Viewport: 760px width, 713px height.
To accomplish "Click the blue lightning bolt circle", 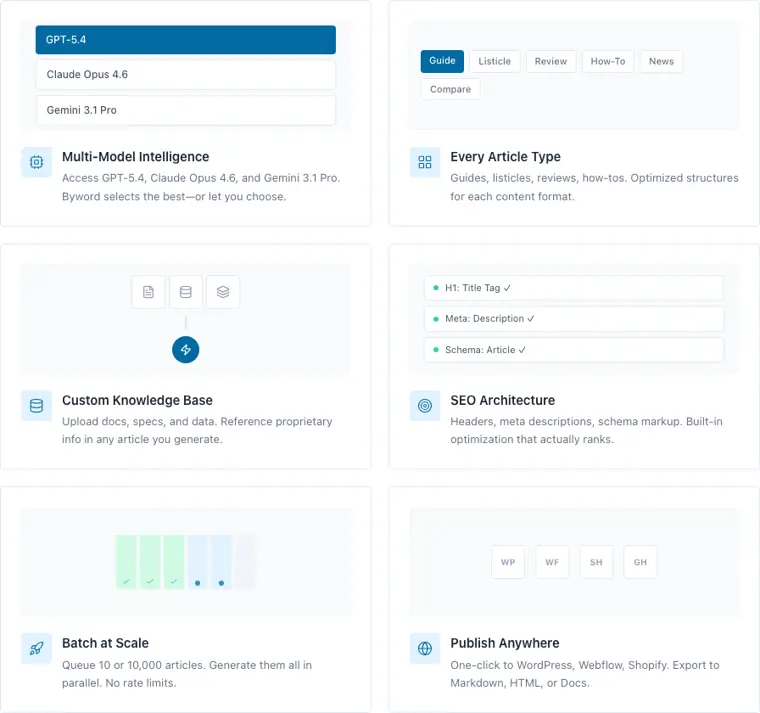I will [186, 349].
